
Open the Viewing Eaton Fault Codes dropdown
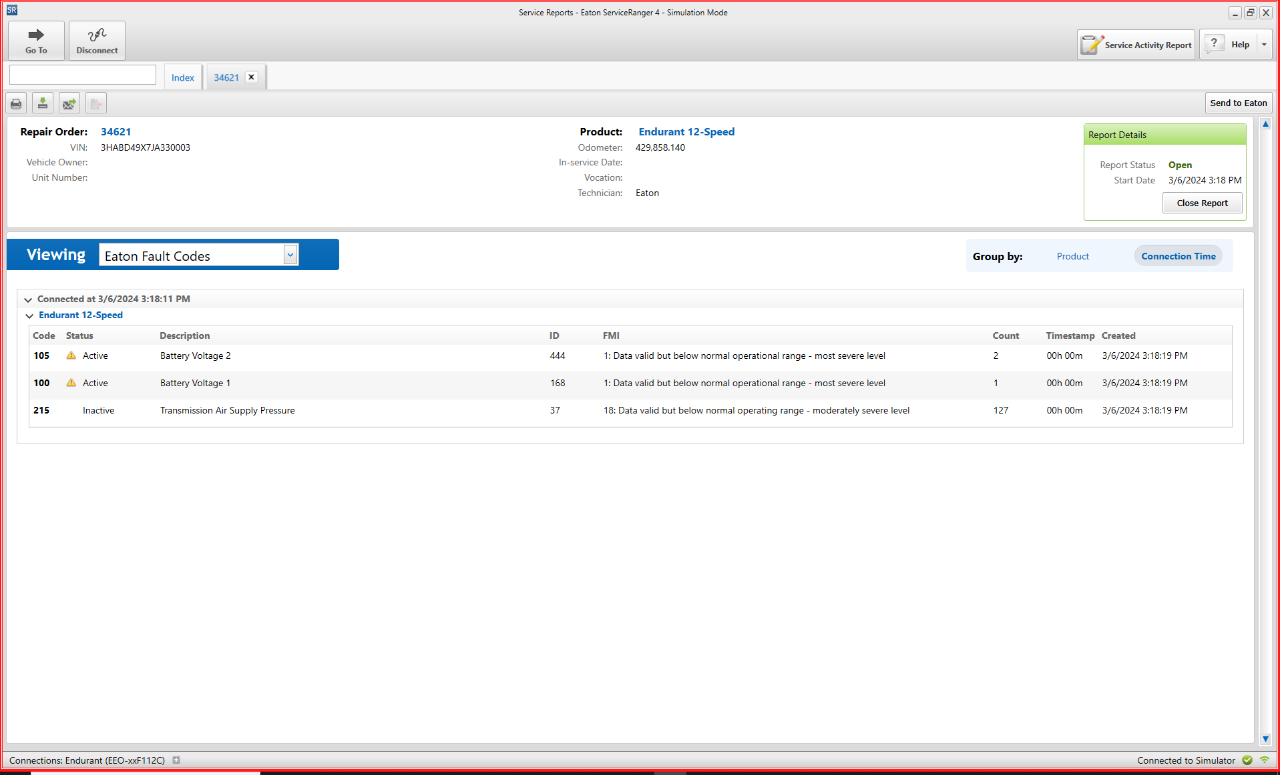pyautogui.click(x=290, y=255)
